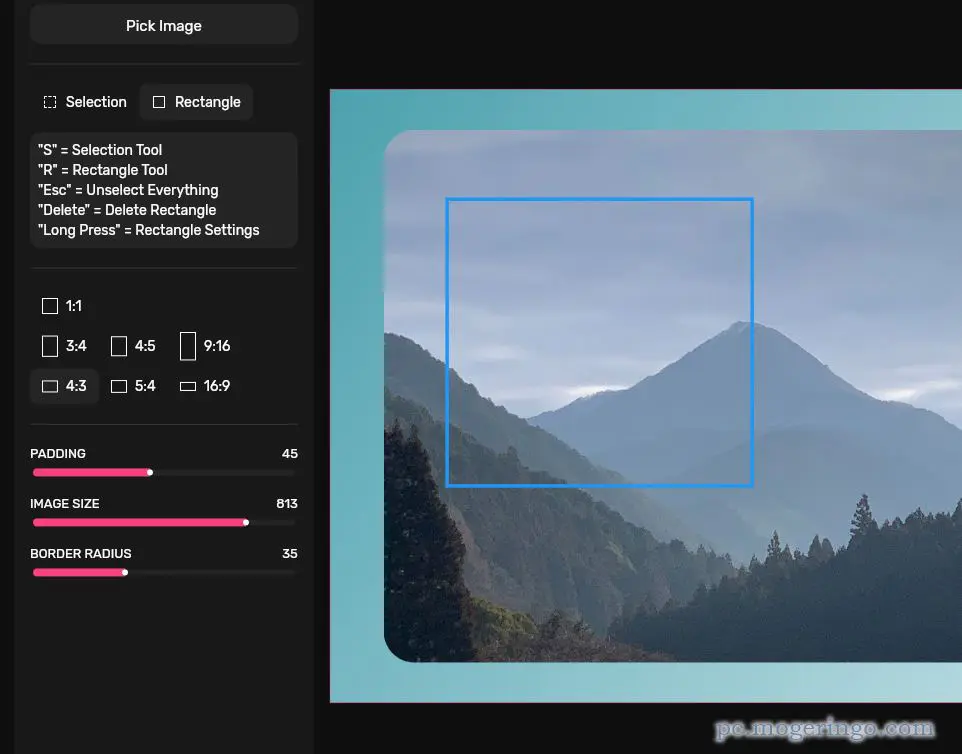962x754 pixels.
Task: Click the 3:4 ratio label
Action: [76, 346]
